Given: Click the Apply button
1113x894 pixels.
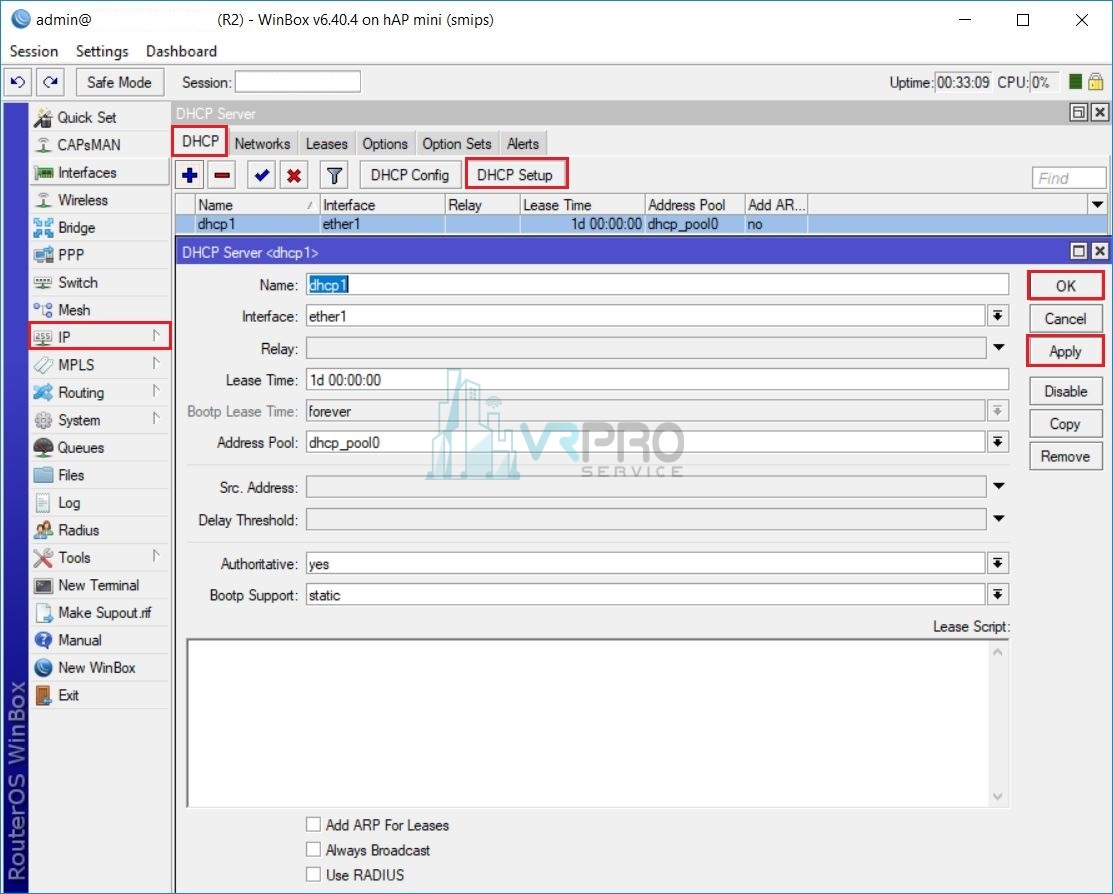Looking at the screenshot, I should 1065,351.
